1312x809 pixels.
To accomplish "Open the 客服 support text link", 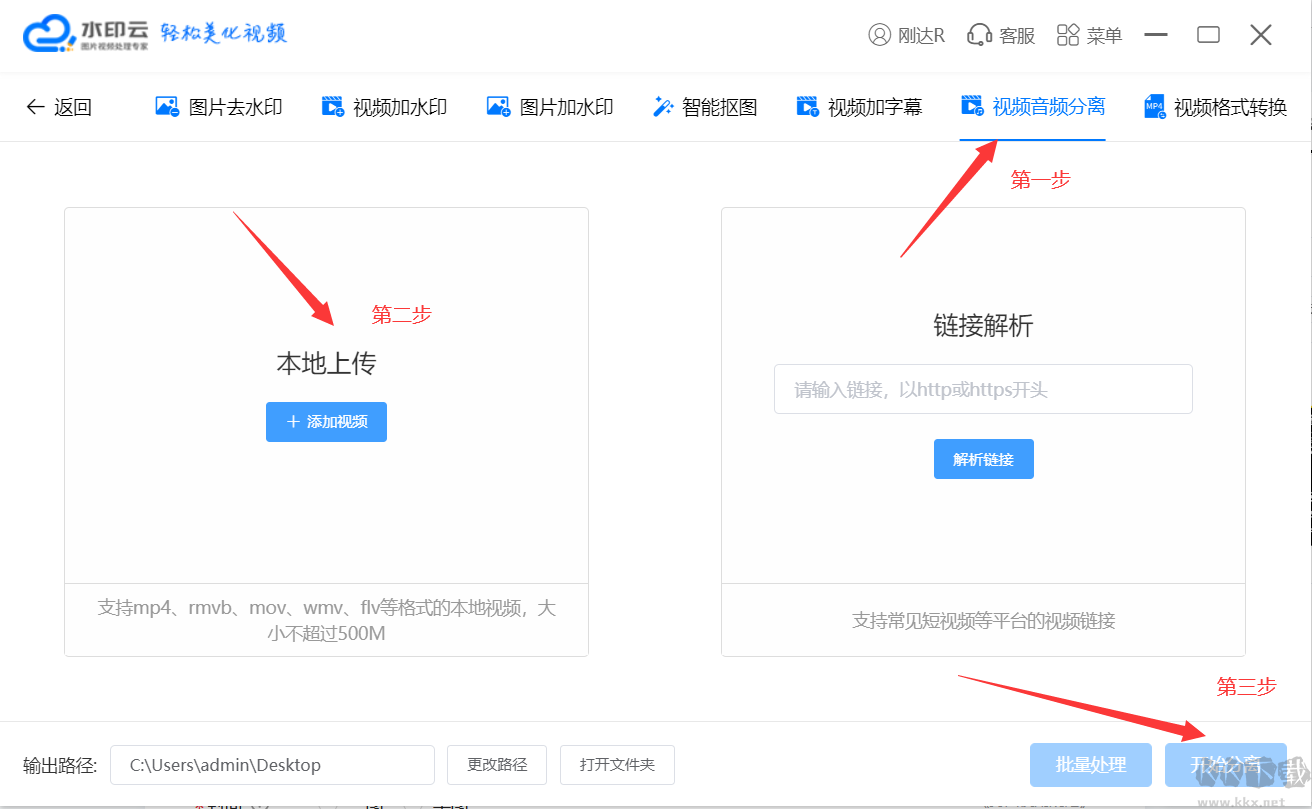I will (1017, 36).
